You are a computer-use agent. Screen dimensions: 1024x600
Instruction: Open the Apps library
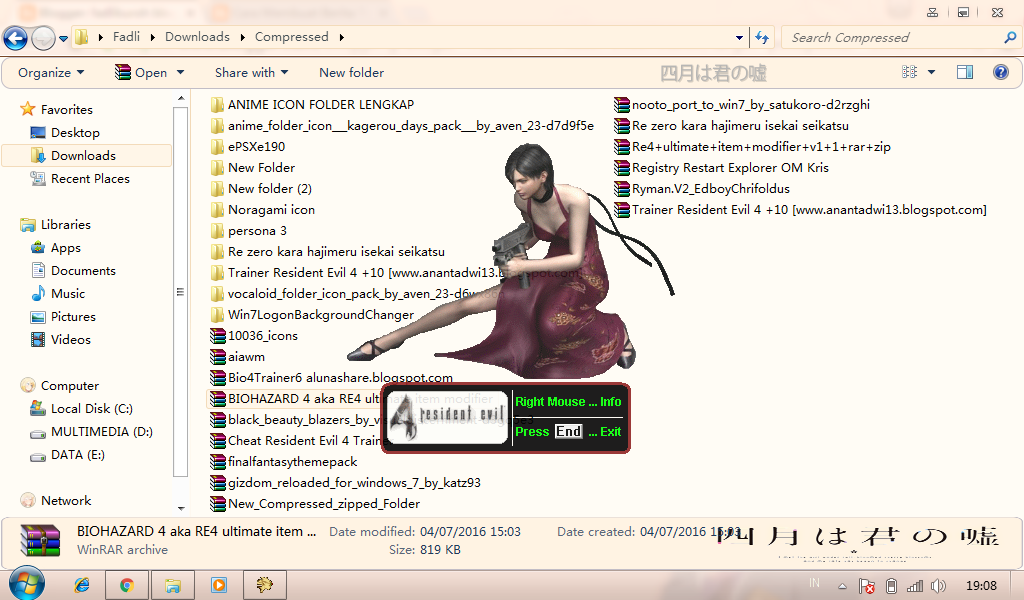click(x=56, y=248)
